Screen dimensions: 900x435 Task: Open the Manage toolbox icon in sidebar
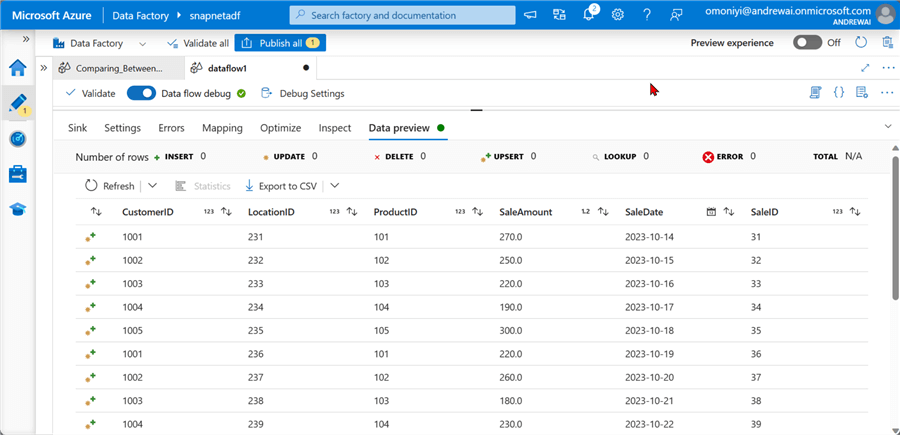pos(17,174)
